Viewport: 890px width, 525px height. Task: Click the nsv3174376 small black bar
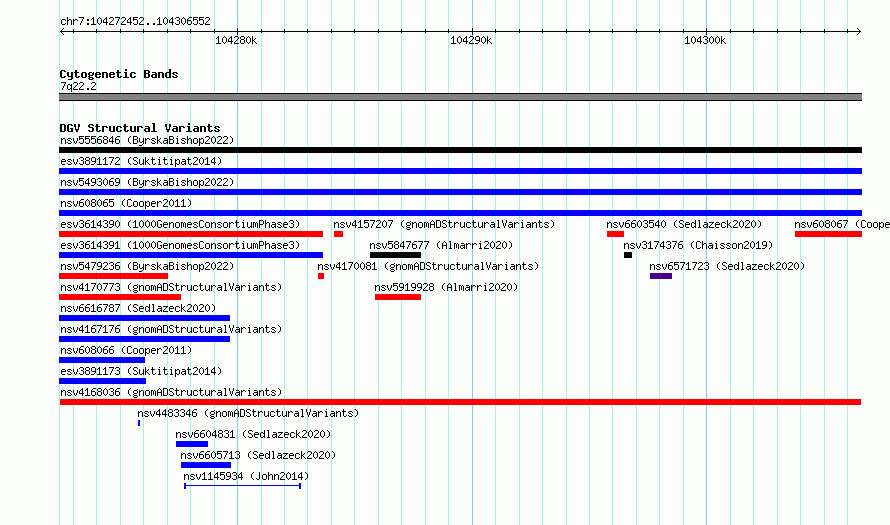pos(628,255)
